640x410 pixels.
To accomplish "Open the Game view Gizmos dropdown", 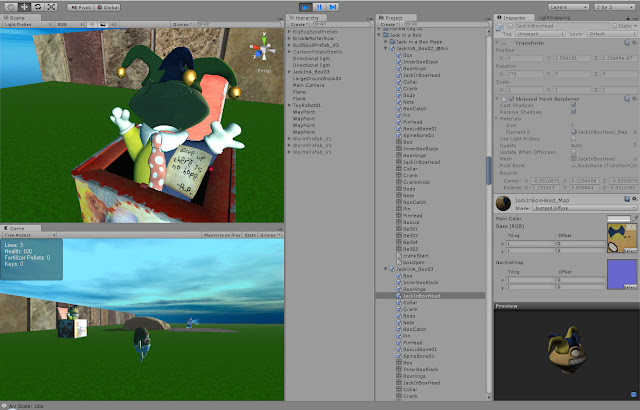I will point(270,235).
